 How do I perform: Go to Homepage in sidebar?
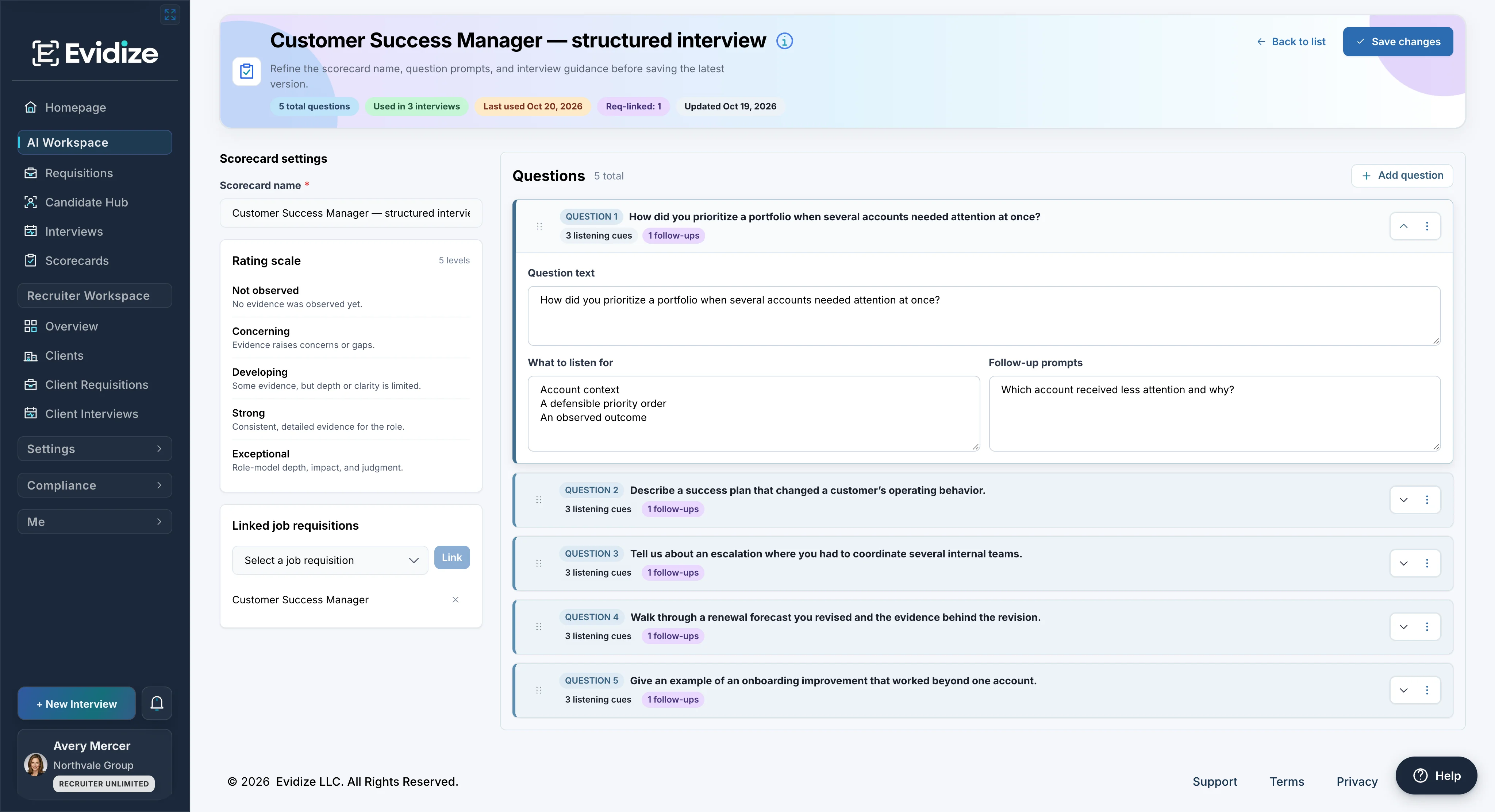click(95, 107)
